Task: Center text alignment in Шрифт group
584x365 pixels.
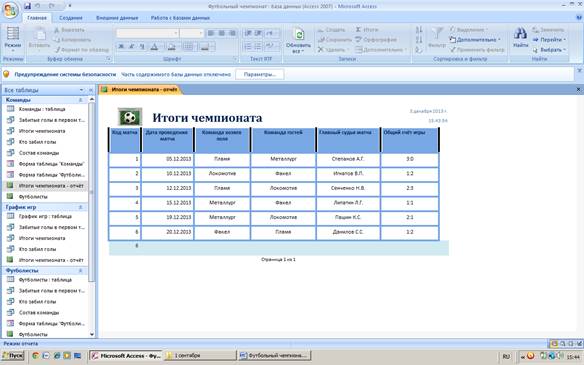Action: click(221, 33)
